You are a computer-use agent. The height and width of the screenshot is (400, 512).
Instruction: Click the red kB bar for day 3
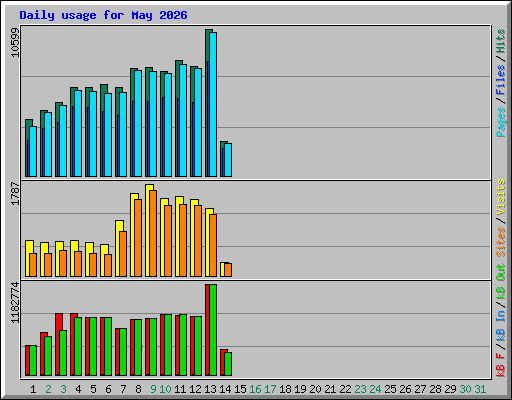[x=58, y=345]
